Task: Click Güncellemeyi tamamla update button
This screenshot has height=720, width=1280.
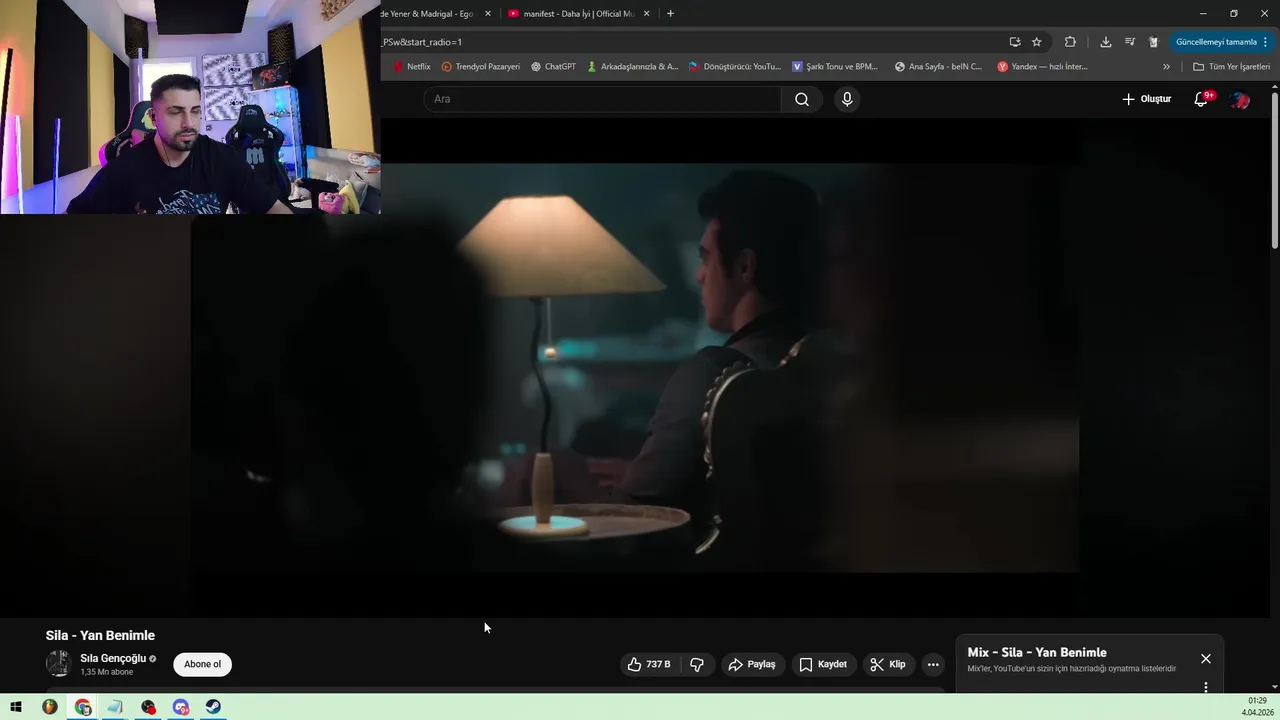Action: coord(1222,42)
